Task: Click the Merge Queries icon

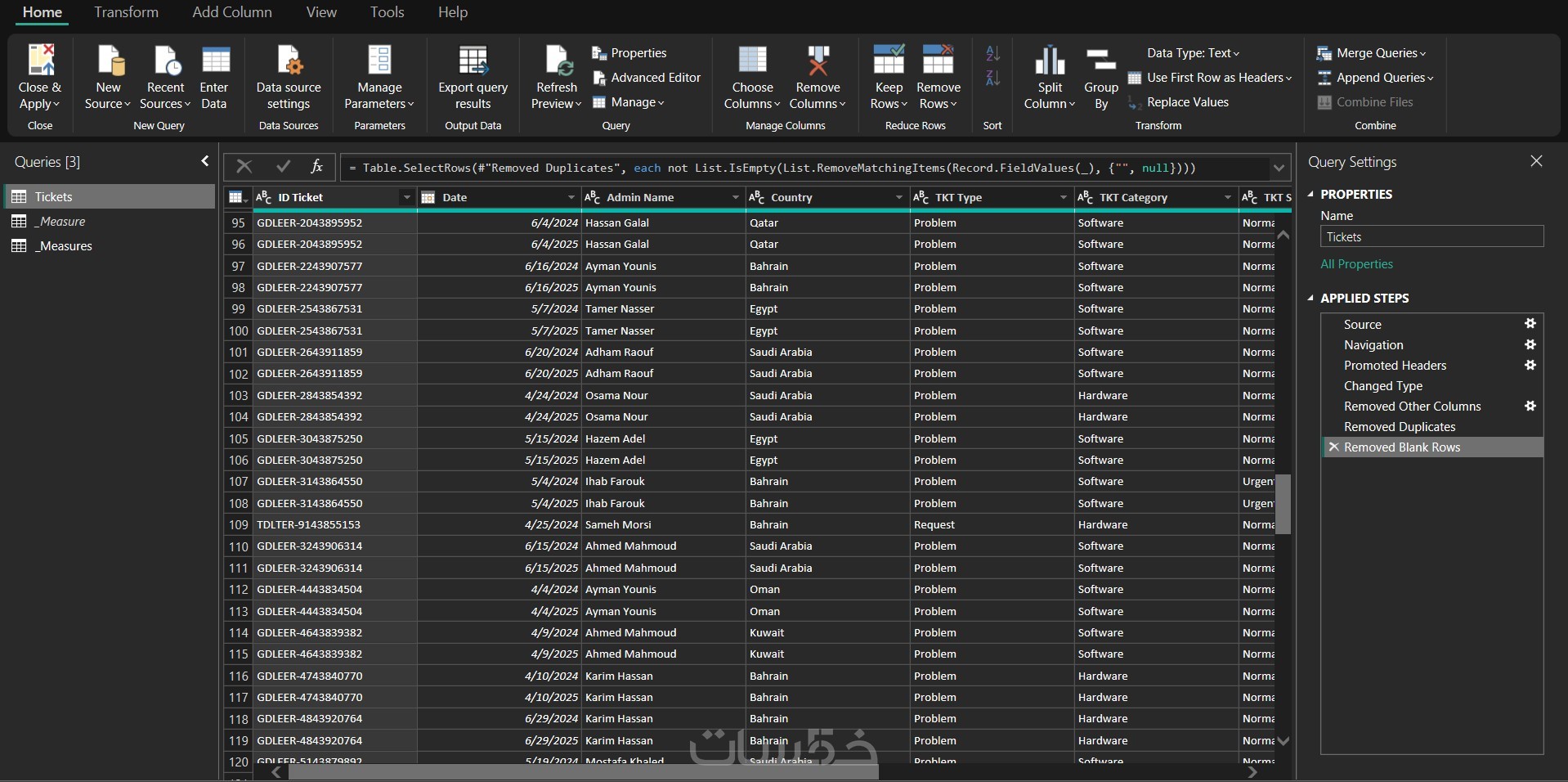Action: pos(1324,53)
